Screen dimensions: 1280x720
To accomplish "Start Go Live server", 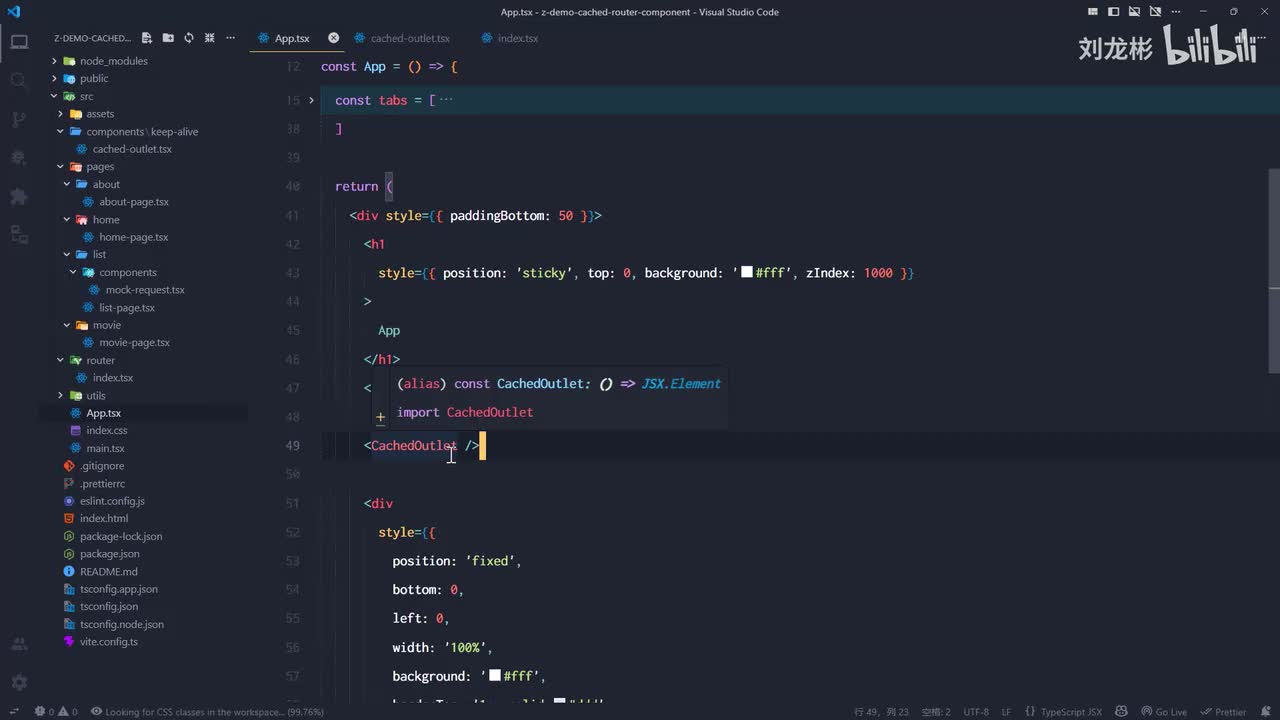I will [x=1164, y=712].
